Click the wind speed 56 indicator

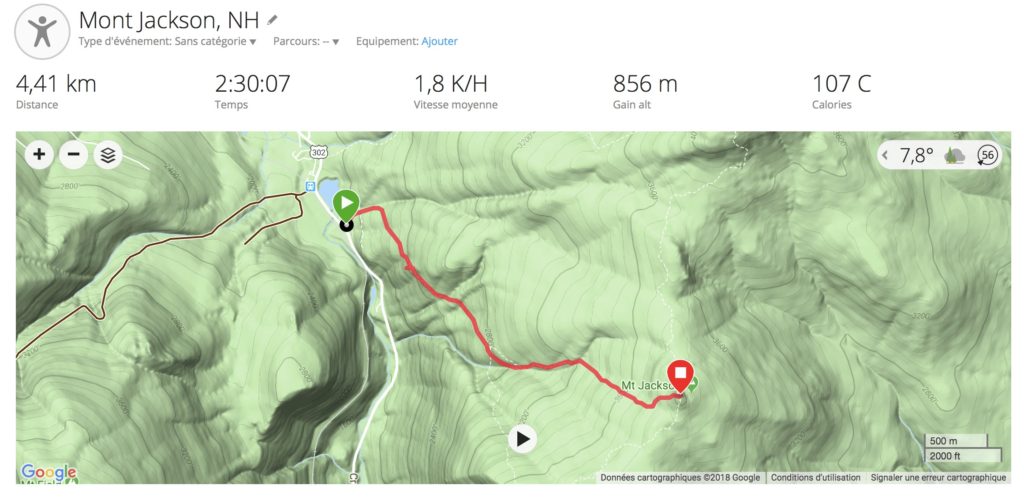tap(987, 155)
